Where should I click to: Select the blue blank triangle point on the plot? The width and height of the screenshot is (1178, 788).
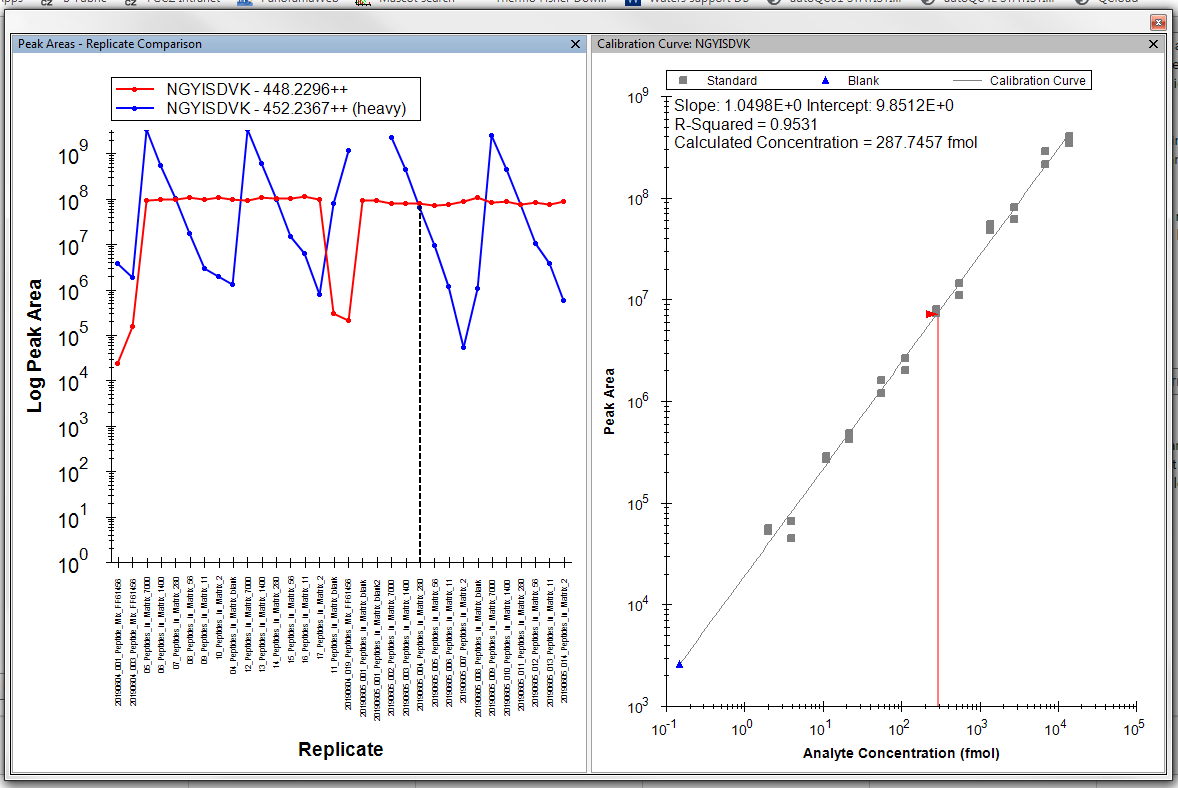pyautogui.click(x=680, y=664)
